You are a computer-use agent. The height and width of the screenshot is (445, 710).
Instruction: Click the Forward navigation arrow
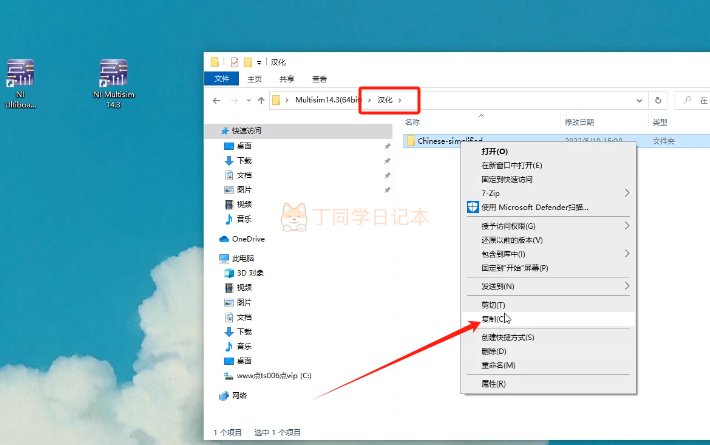[234, 100]
